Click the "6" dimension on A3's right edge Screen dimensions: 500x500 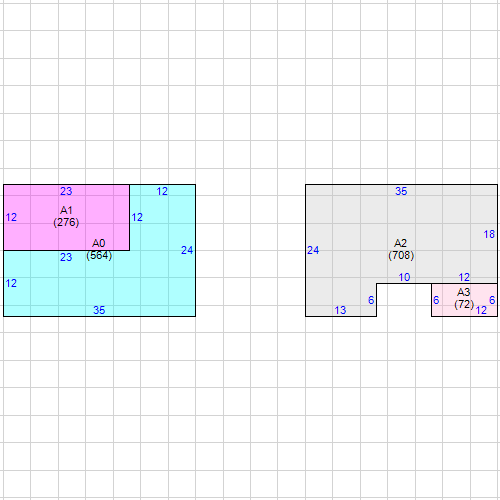[x=492, y=300]
